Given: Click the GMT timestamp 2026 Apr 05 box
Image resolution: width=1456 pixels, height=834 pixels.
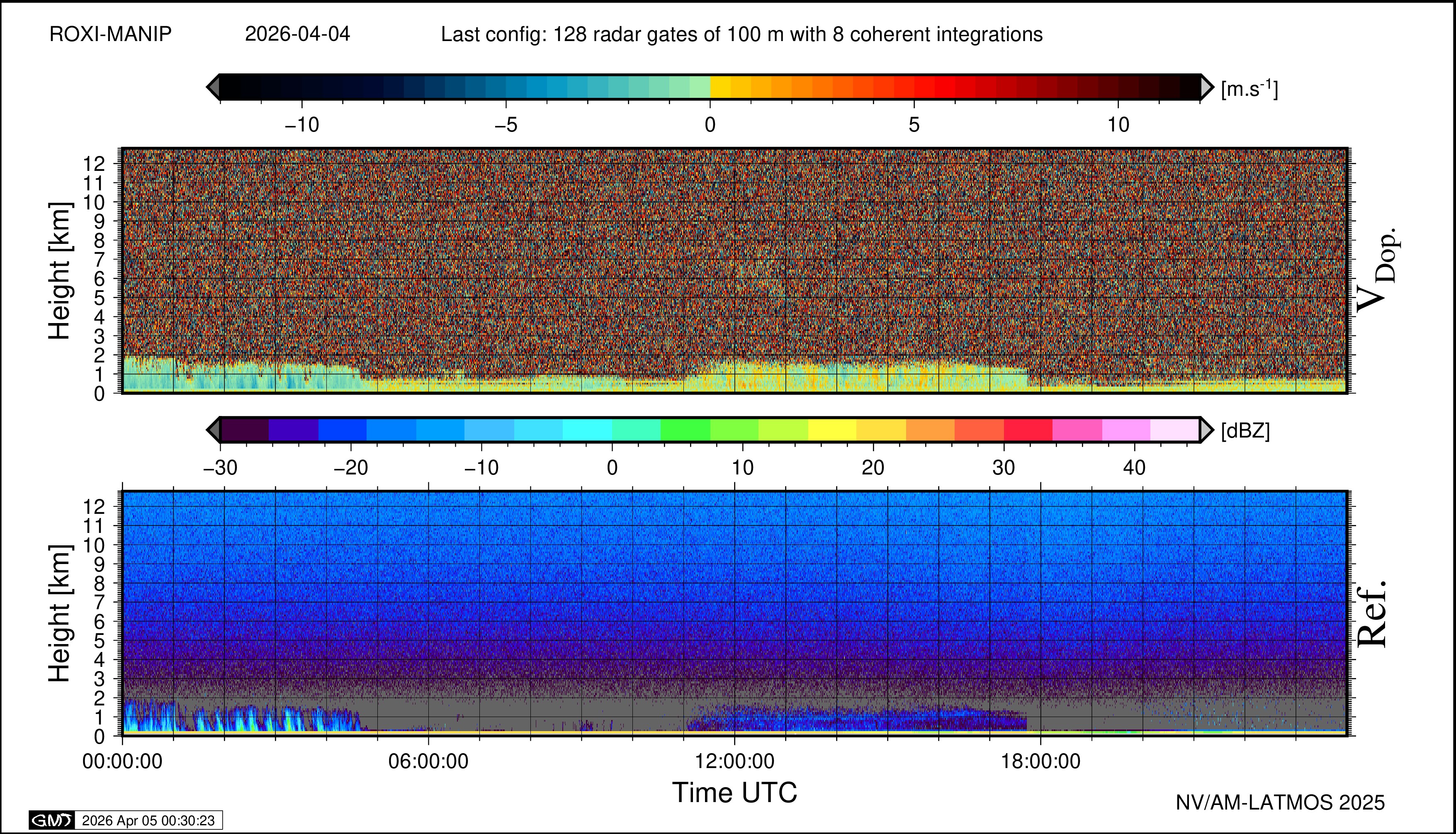Looking at the screenshot, I should point(148,820).
